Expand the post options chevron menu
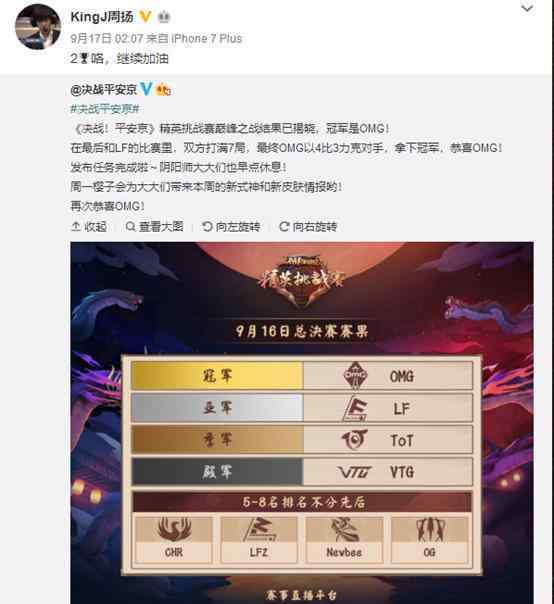 point(527,8)
